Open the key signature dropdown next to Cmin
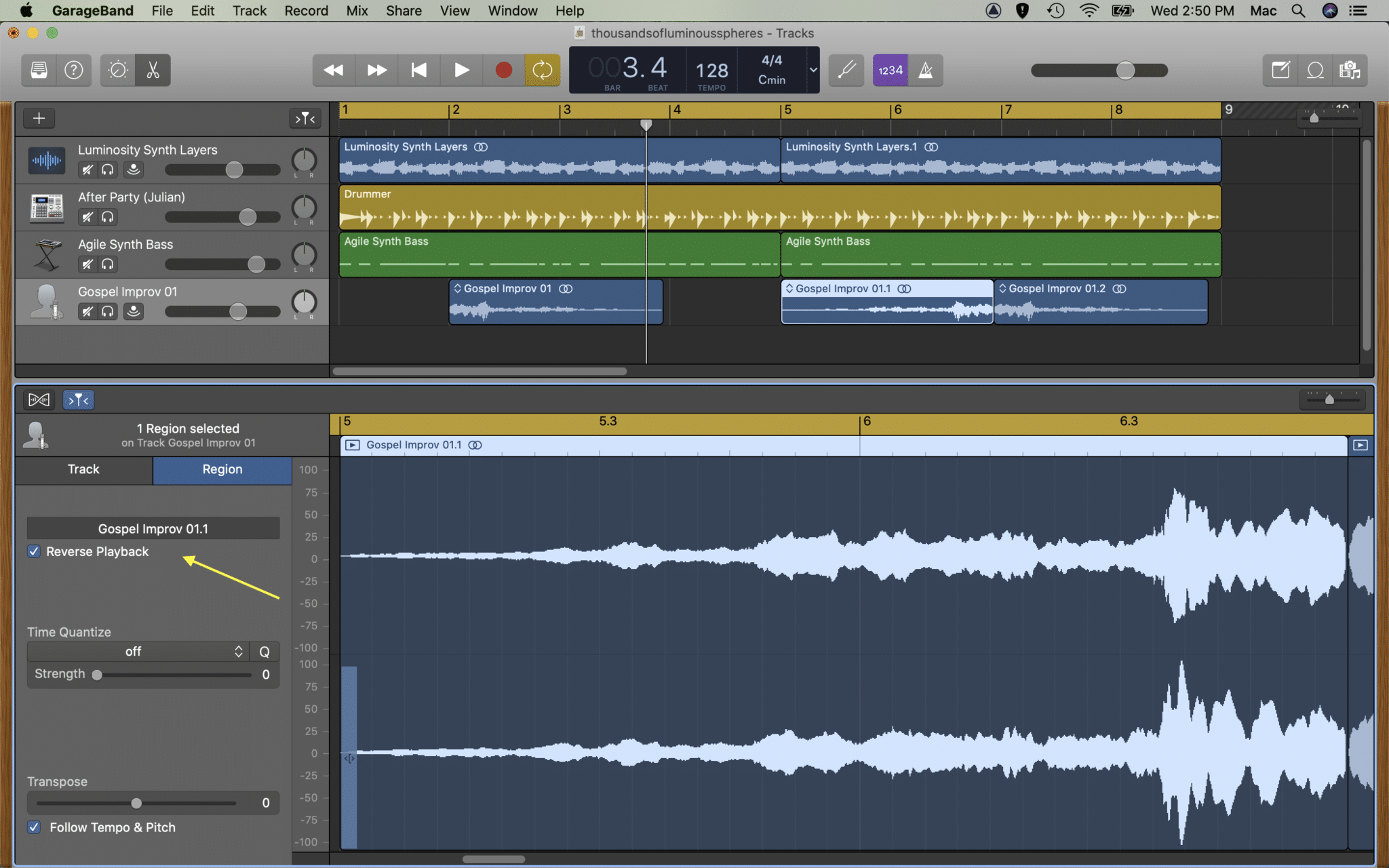Viewport: 1389px width, 868px height. [x=812, y=70]
